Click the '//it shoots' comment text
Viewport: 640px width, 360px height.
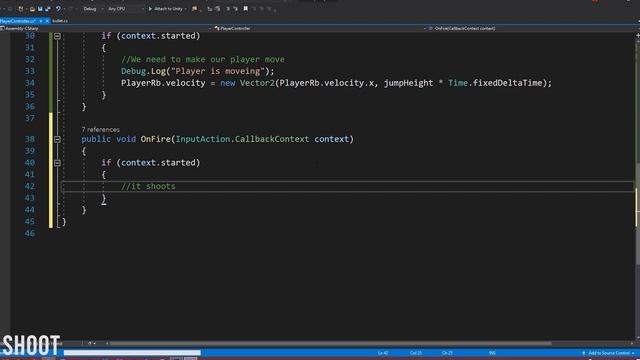(x=148, y=187)
